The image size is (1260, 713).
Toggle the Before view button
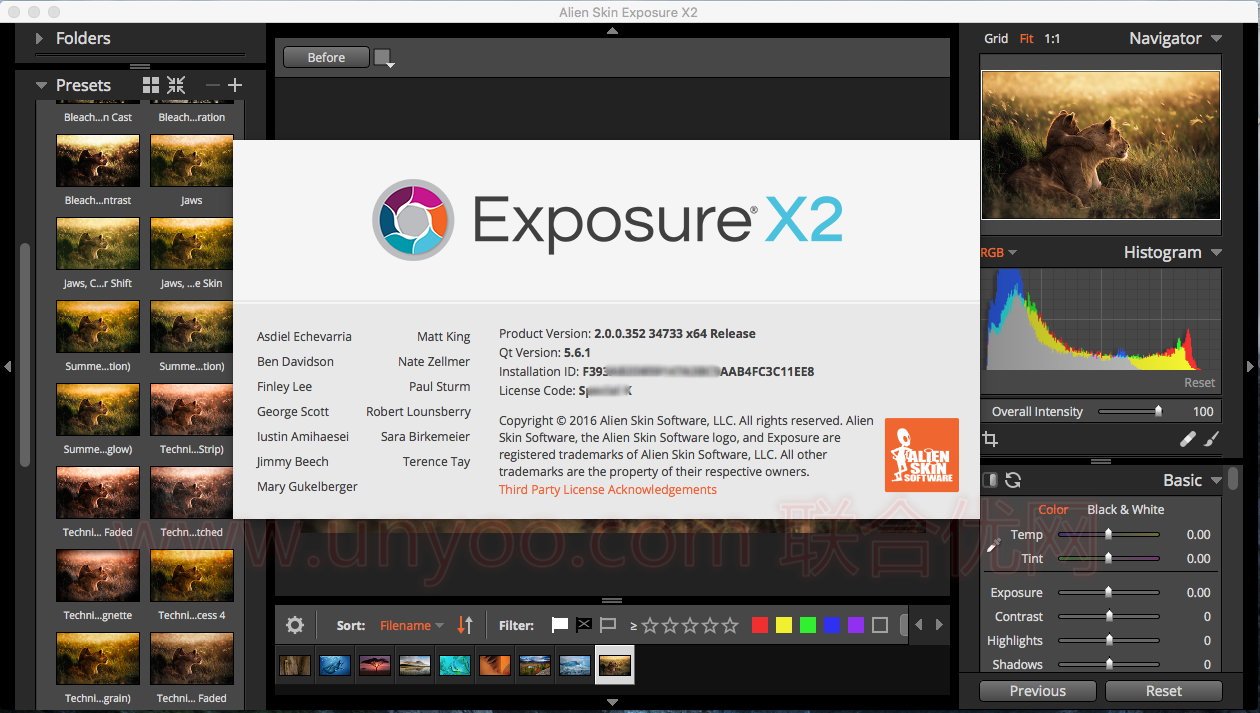(x=326, y=57)
